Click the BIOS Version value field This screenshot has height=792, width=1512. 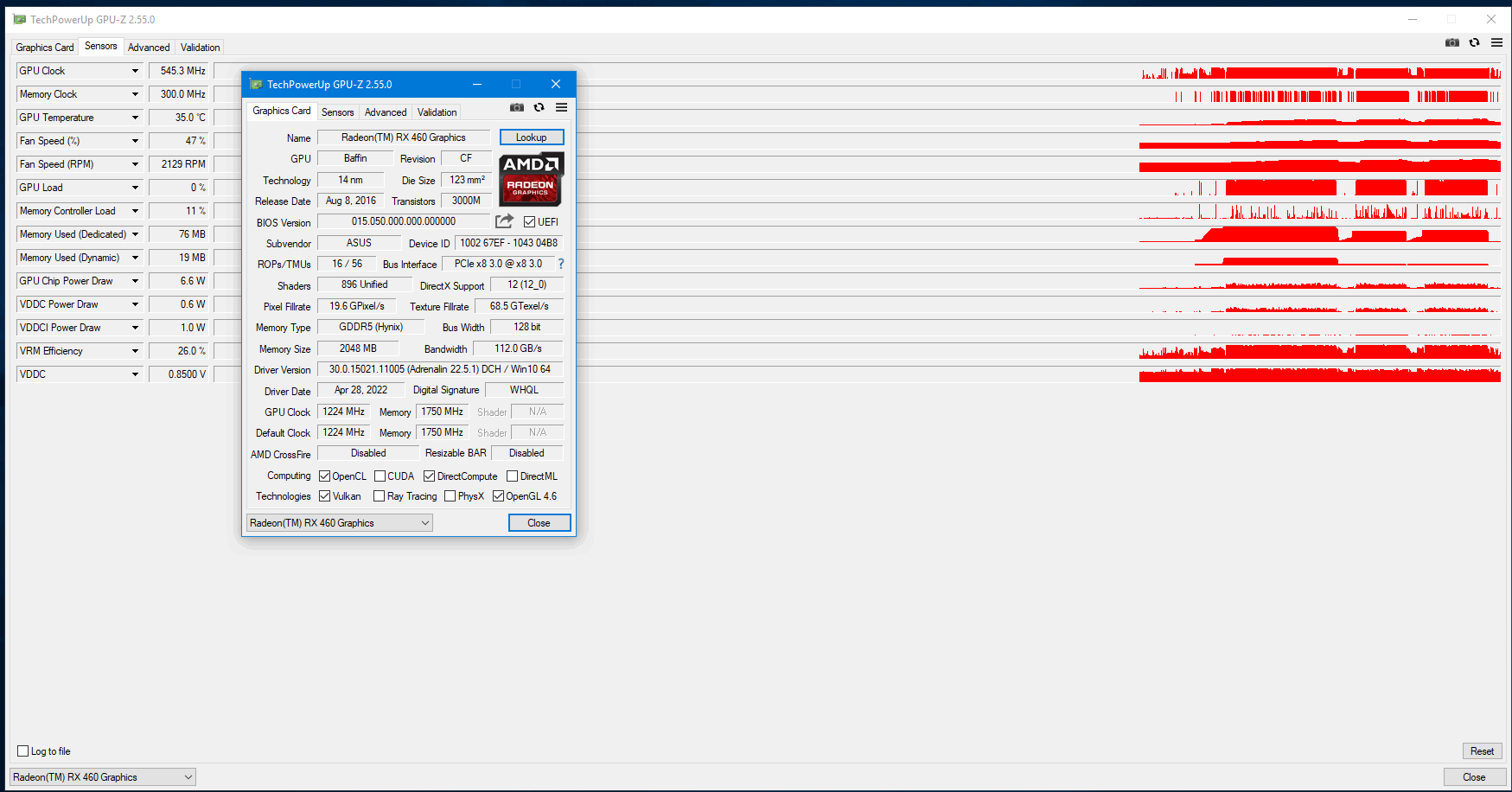(x=404, y=221)
